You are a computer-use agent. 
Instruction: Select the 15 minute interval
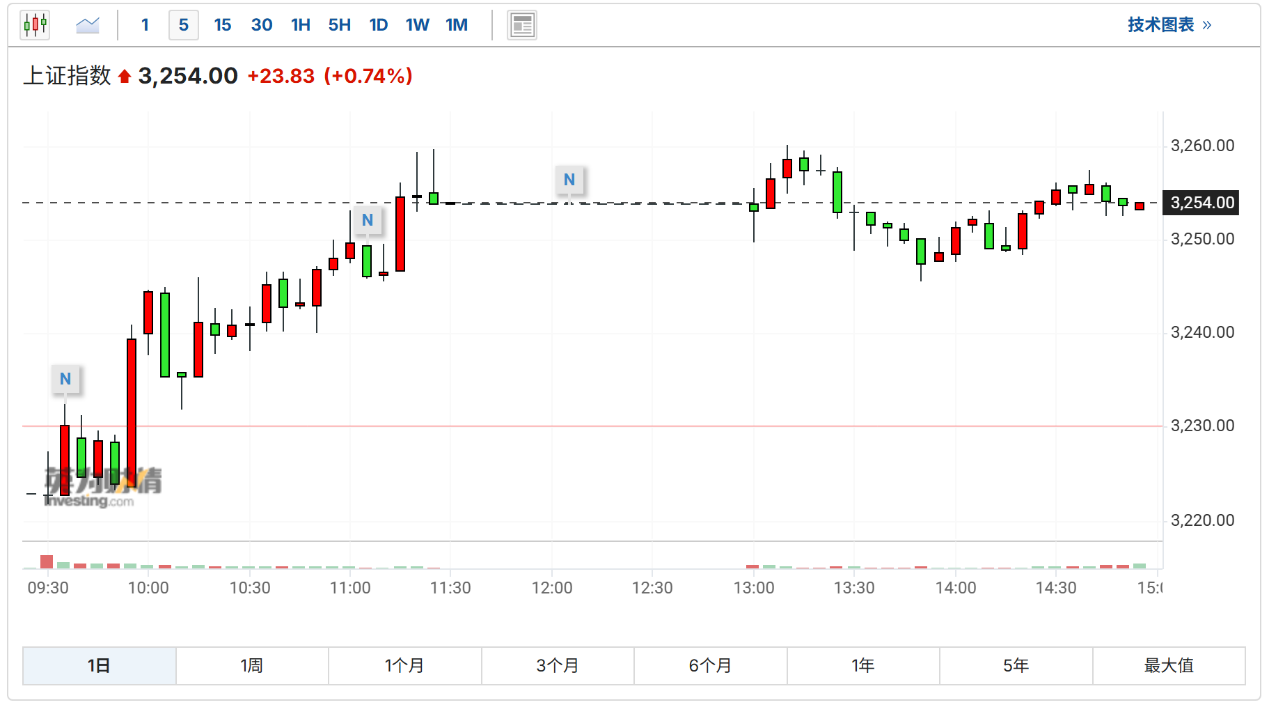(x=222, y=25)
